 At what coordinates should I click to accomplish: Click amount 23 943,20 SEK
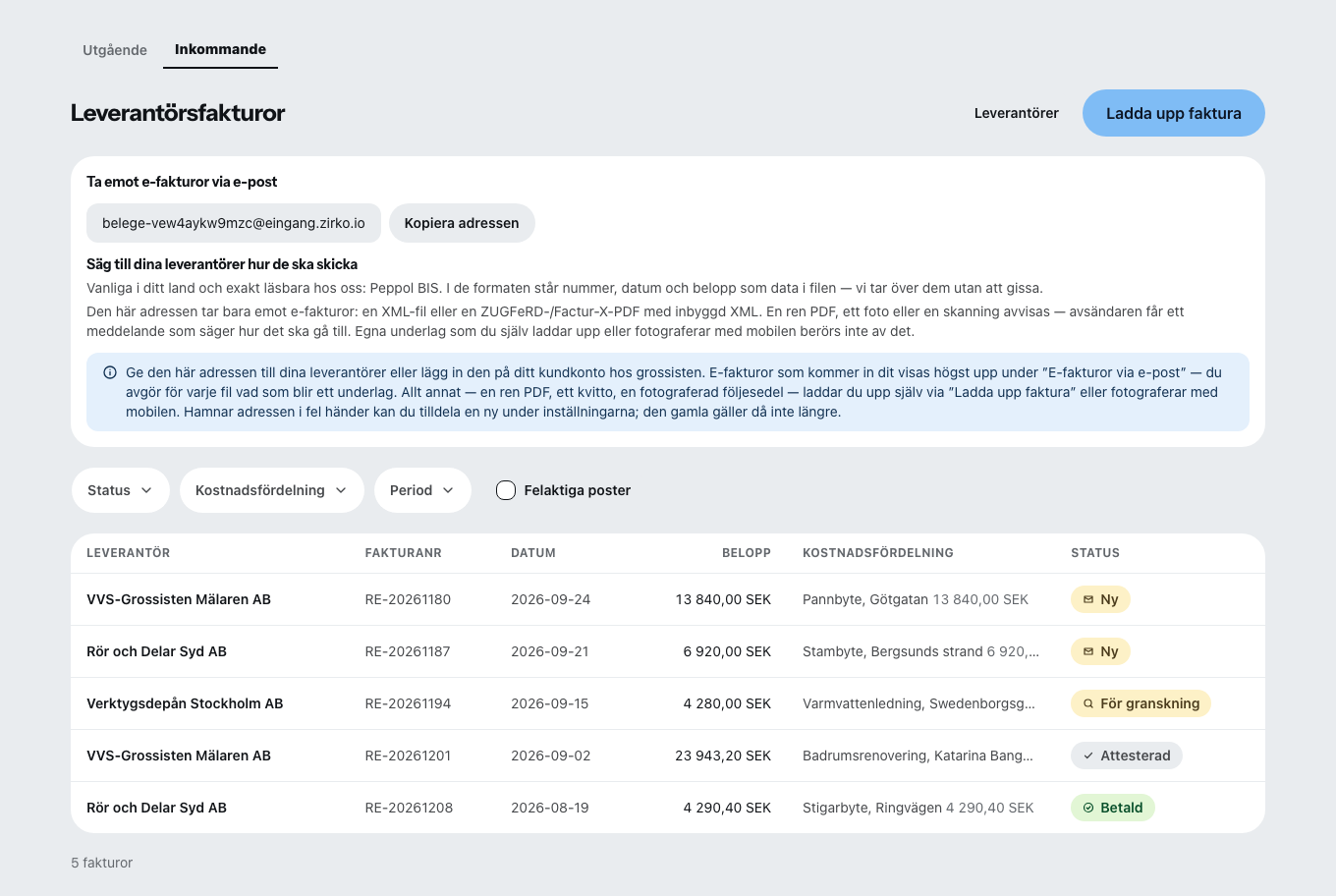click(723, 756)
